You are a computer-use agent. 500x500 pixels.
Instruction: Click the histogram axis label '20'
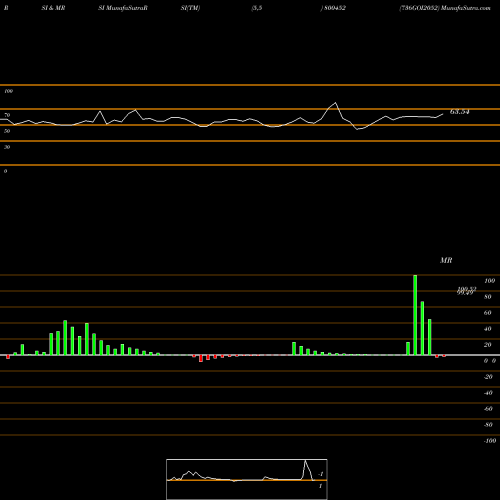click(488, 345)
